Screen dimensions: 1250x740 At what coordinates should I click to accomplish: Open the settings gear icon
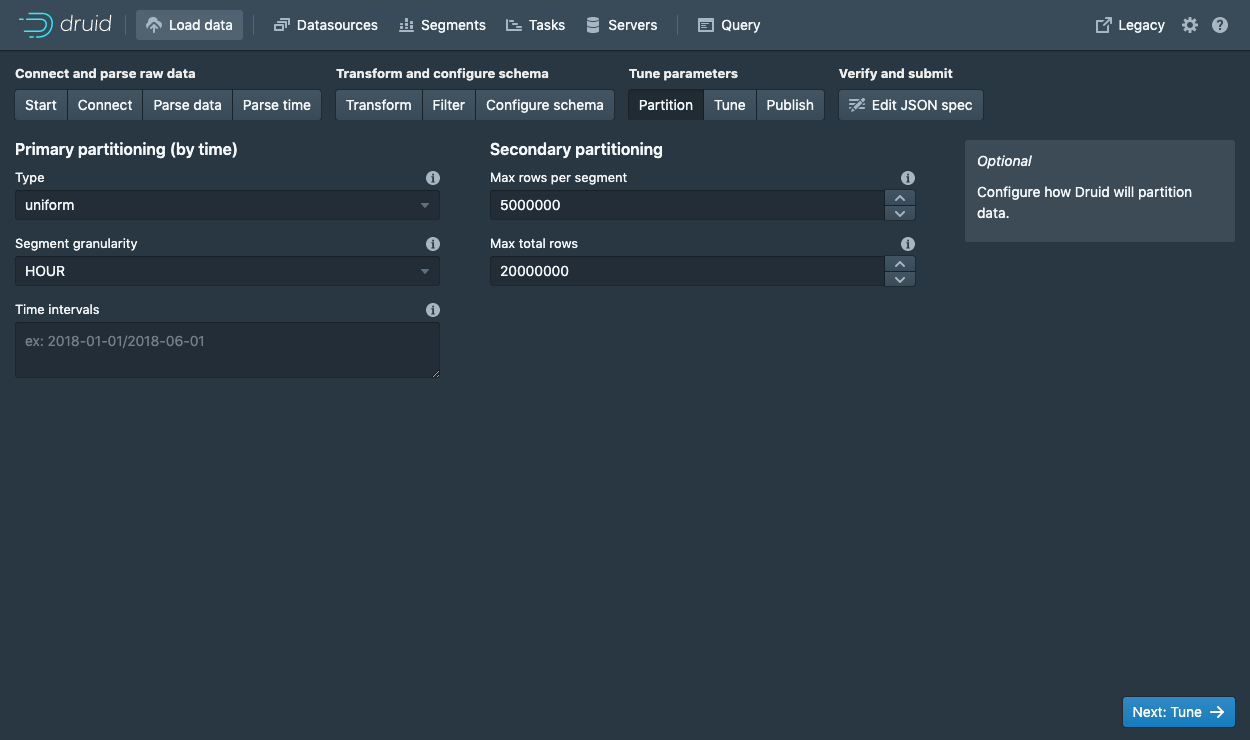(1190, 25)
